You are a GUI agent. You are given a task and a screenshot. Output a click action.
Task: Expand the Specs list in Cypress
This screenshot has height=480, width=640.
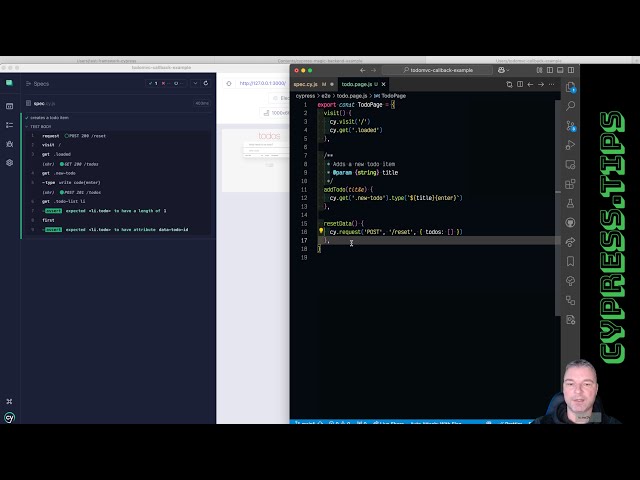point(38,84)
